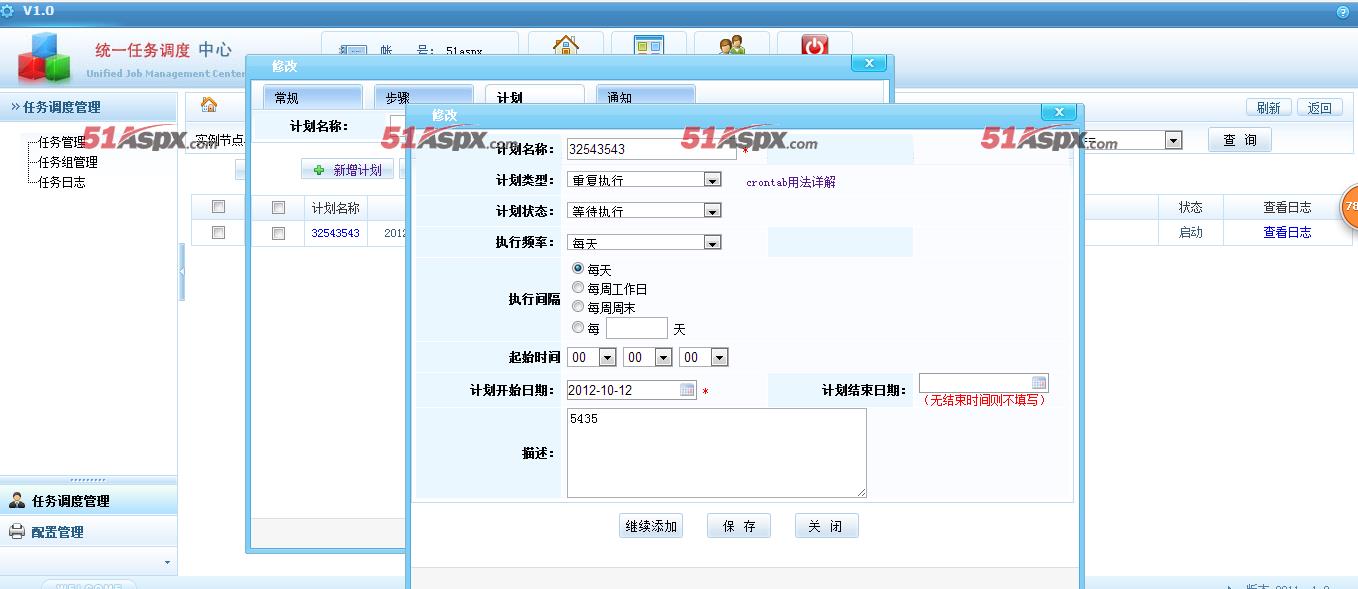The image size is (1358, 589).
Task: Open calendar picker for 计划开始日期
Action: 687,390
